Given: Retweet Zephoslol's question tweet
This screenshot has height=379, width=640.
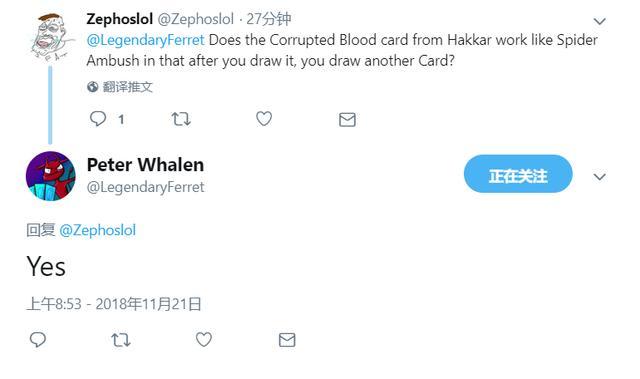Looking at the screenshot, I should [x=181, y=119].
